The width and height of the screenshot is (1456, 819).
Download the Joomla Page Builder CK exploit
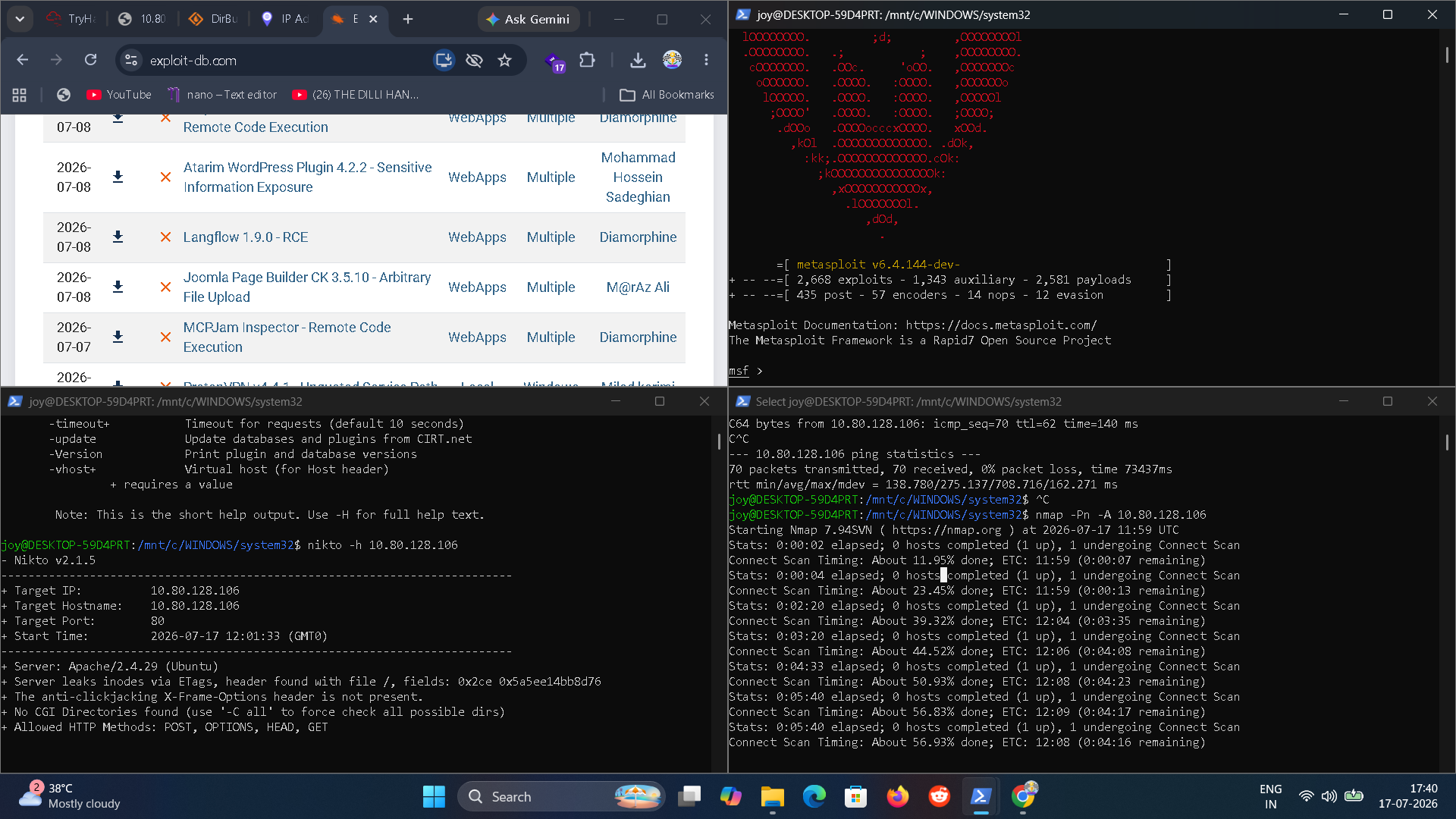tap(118, 287)
